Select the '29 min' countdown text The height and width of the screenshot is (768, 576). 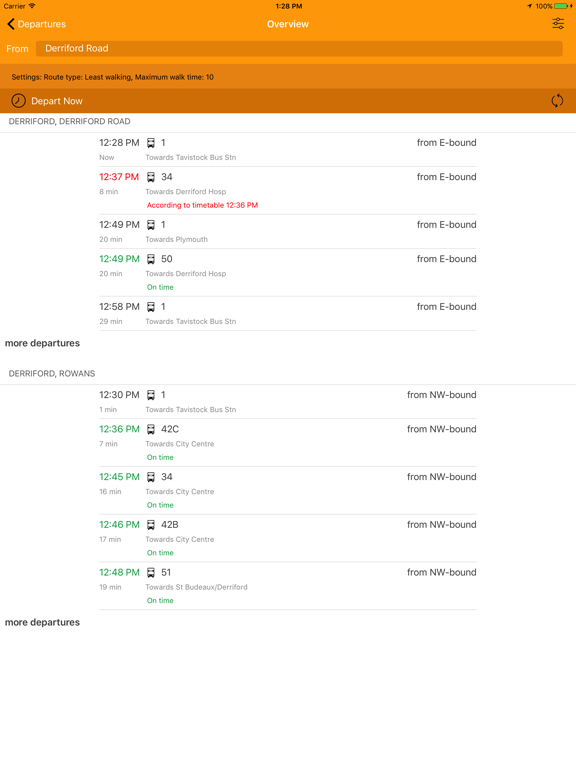click(111, 321)
